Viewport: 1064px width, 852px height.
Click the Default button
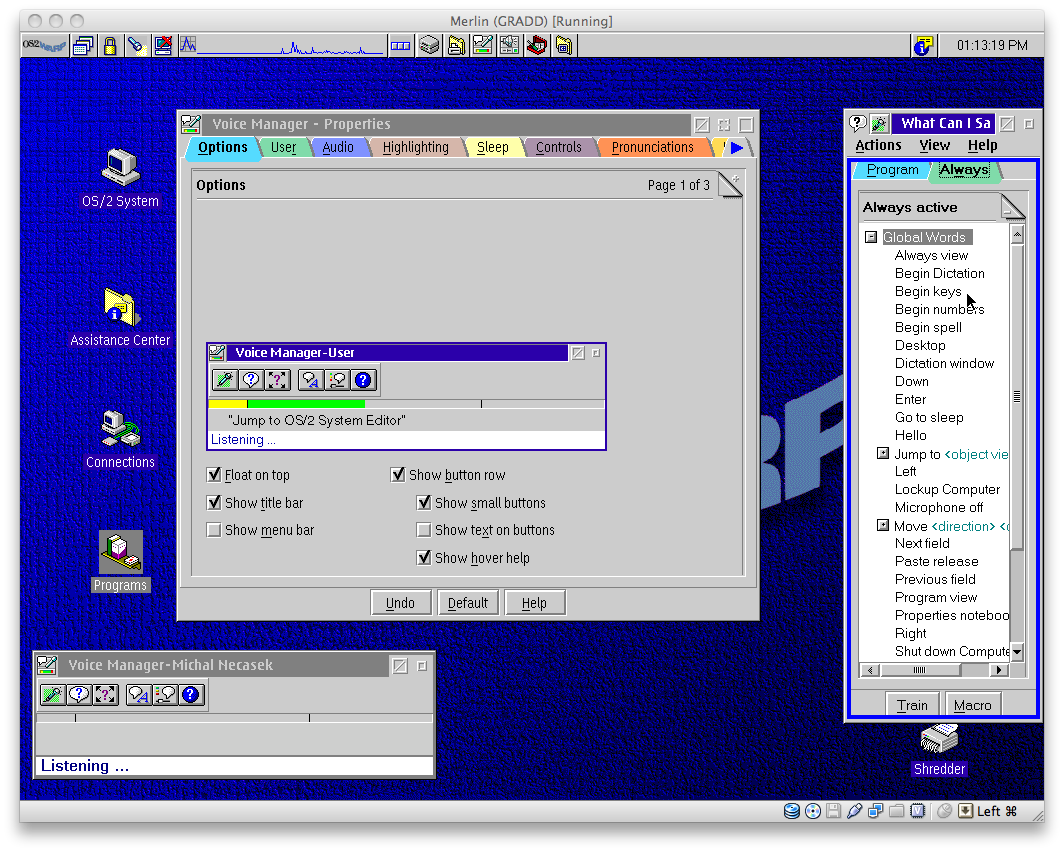[468, 603]
